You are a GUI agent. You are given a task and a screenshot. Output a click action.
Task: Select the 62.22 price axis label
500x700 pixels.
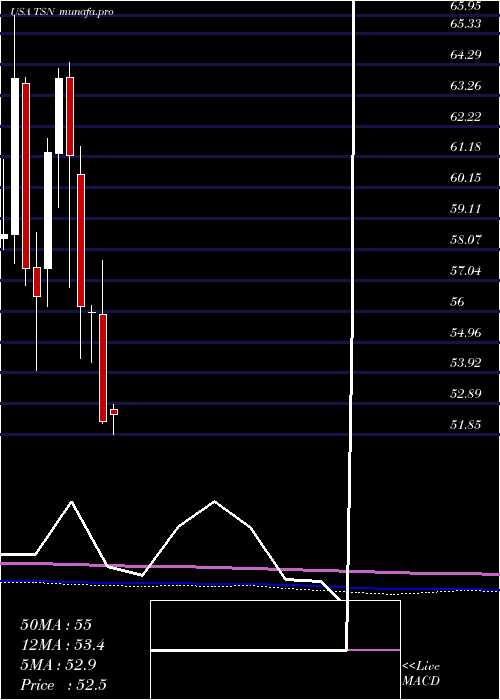pyautogui.click(x=467, y=117)
